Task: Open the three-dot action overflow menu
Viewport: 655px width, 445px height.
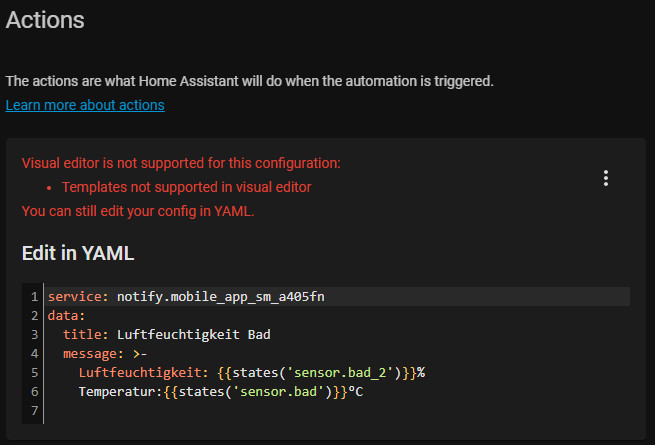Action: click(x=605, y=178)
